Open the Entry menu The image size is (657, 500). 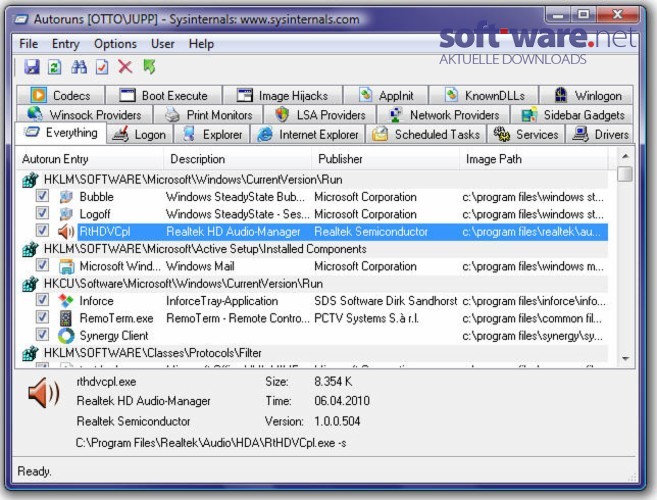coord(65,44)
